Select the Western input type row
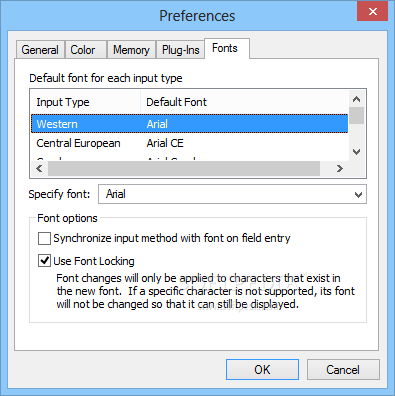Screen dimensions: 395x396 click(x=189, y=124)
